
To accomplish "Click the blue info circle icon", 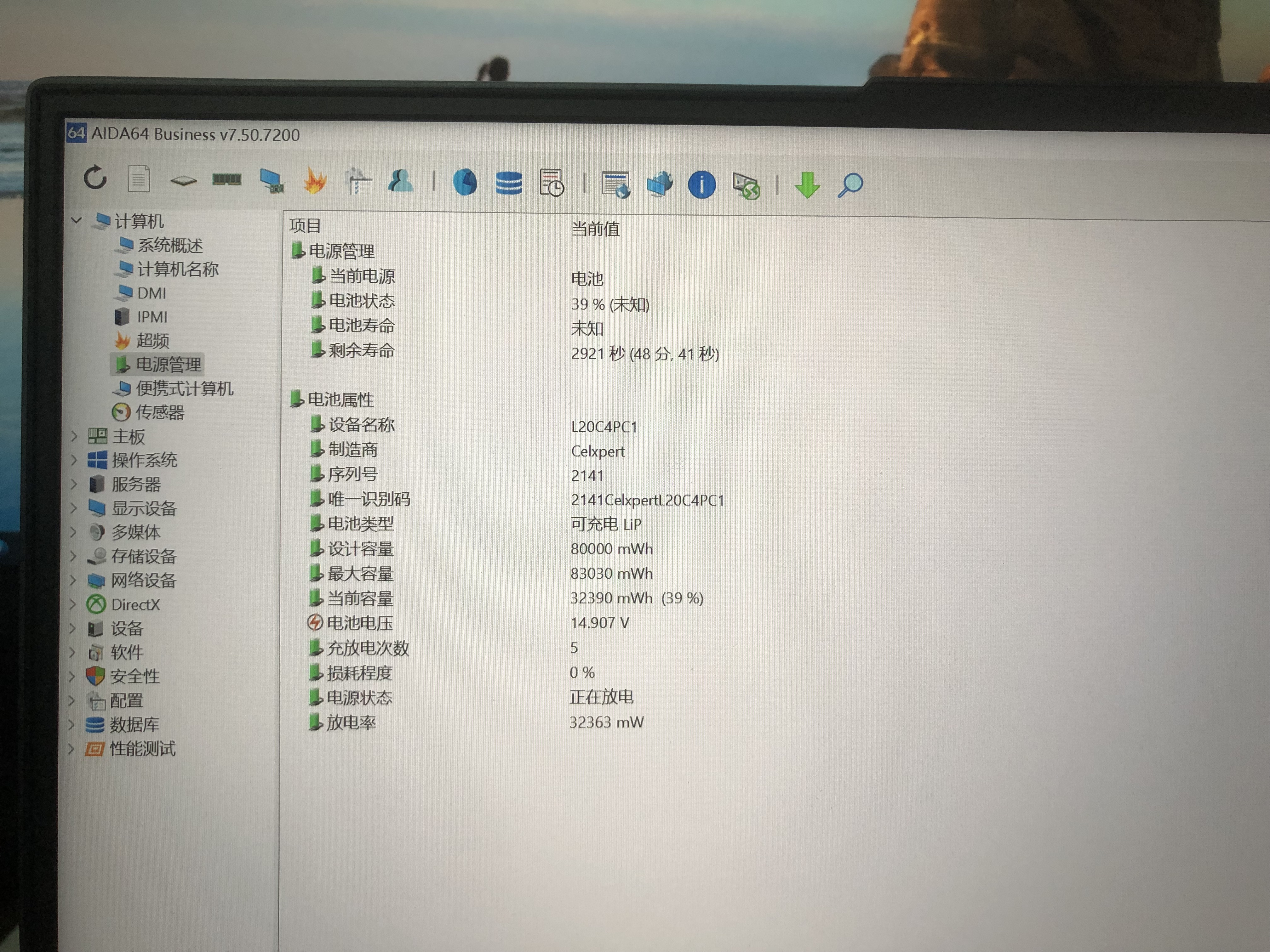I will tap(701, 185).
